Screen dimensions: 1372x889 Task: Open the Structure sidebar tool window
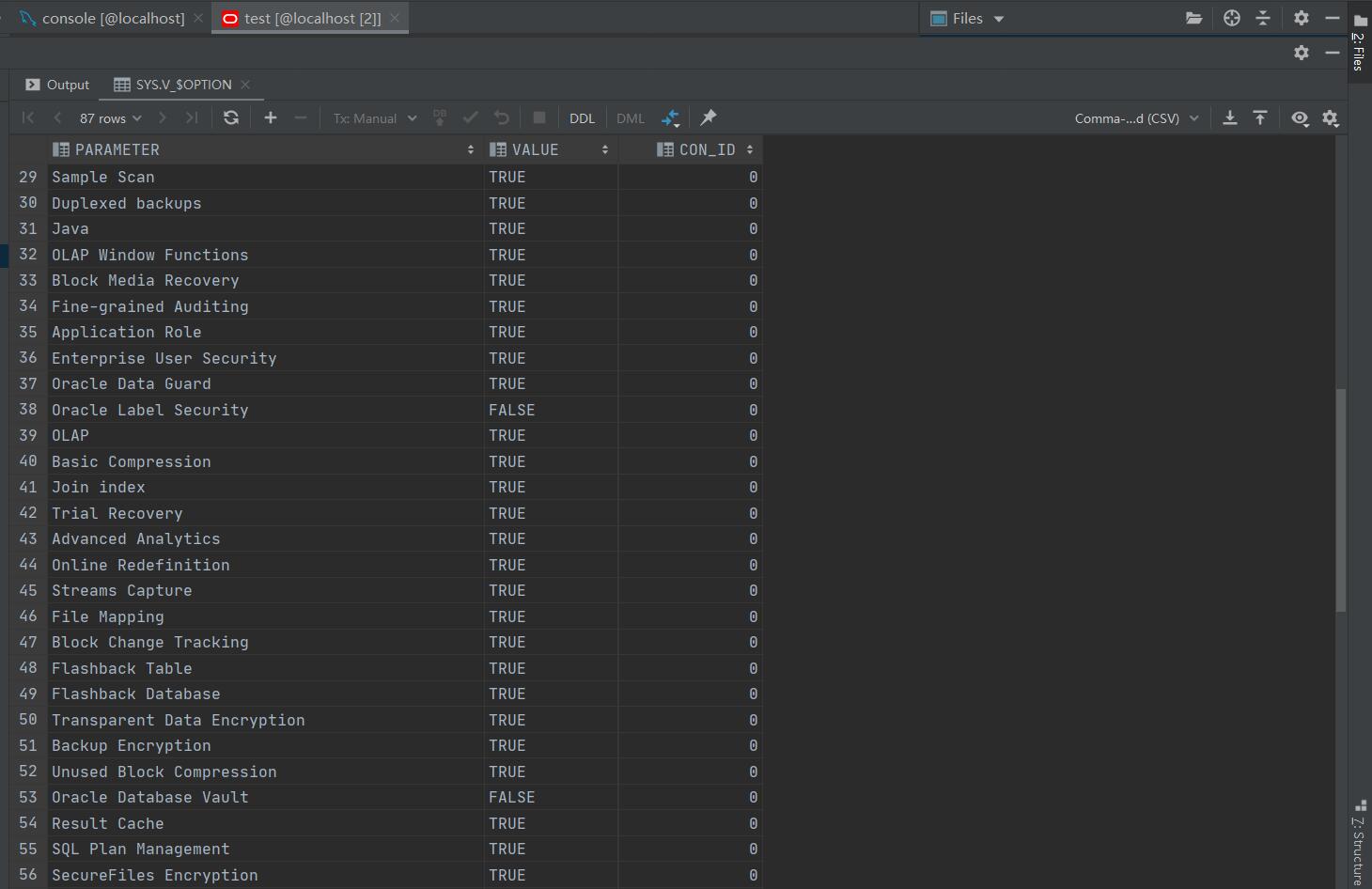pyautogui.click(x=1360, y=842)
